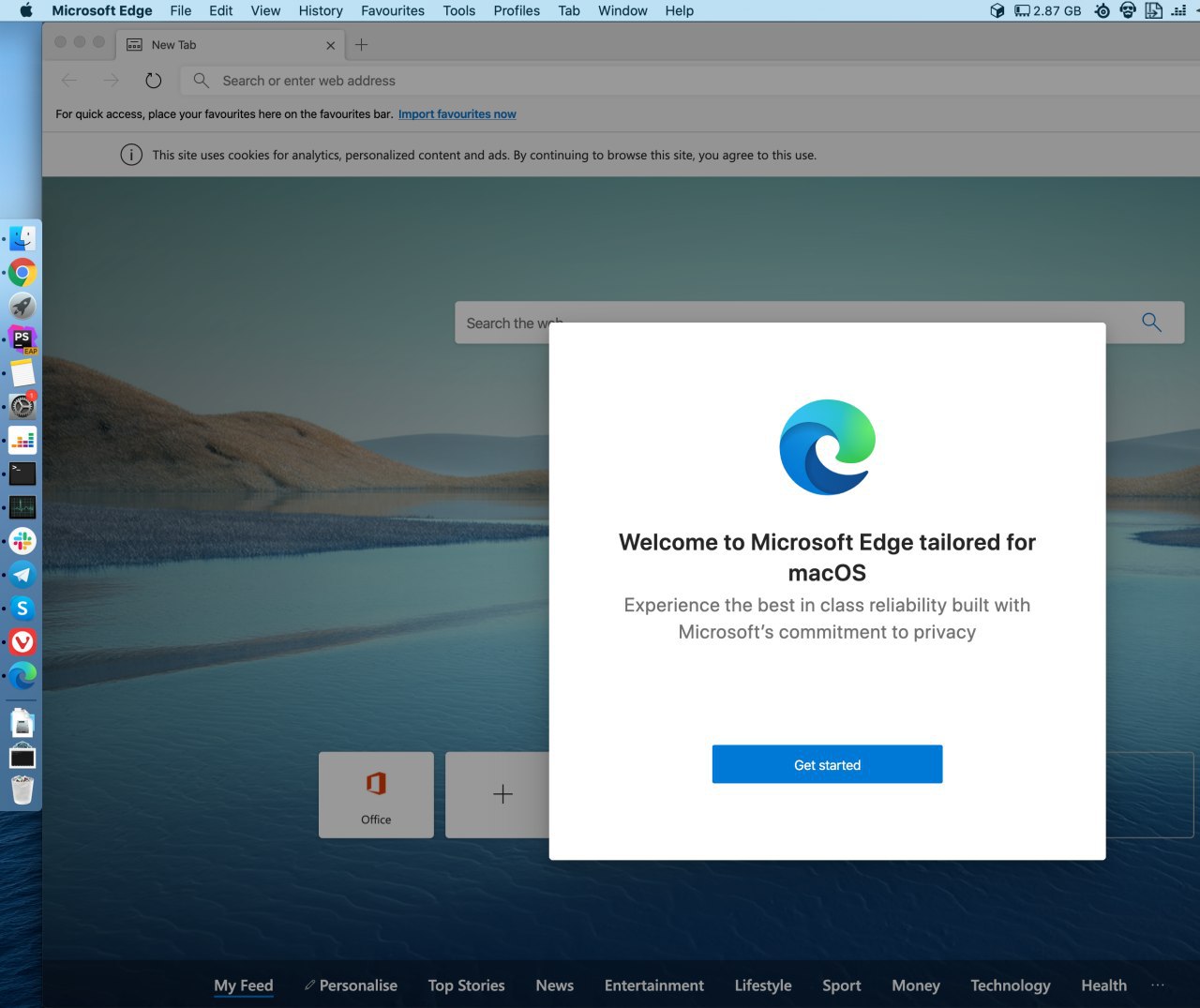Open the Microsoft Edge logo in the welcome dialog
This screenshot has width=1200, height=1008.
[827, 447]
